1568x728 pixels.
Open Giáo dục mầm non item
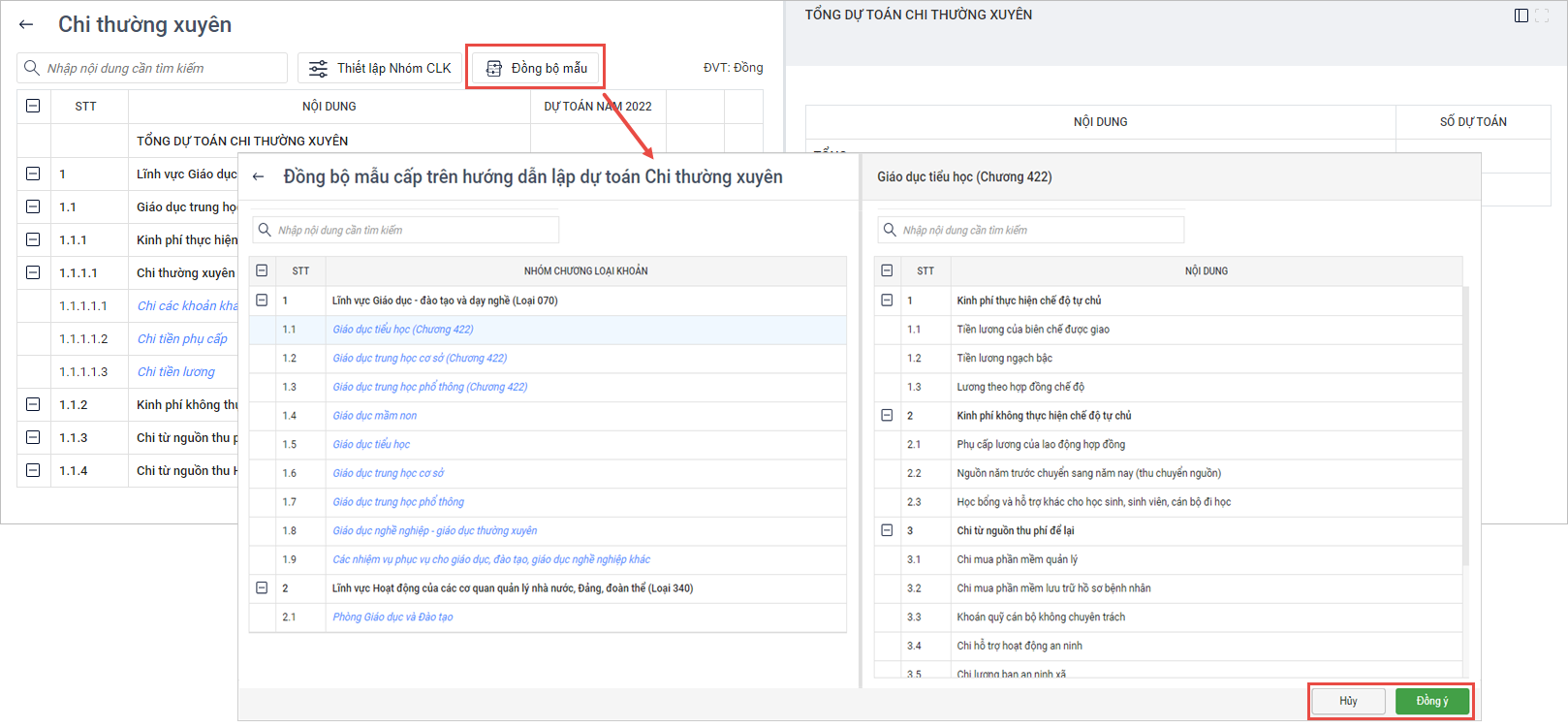(375, 416)
